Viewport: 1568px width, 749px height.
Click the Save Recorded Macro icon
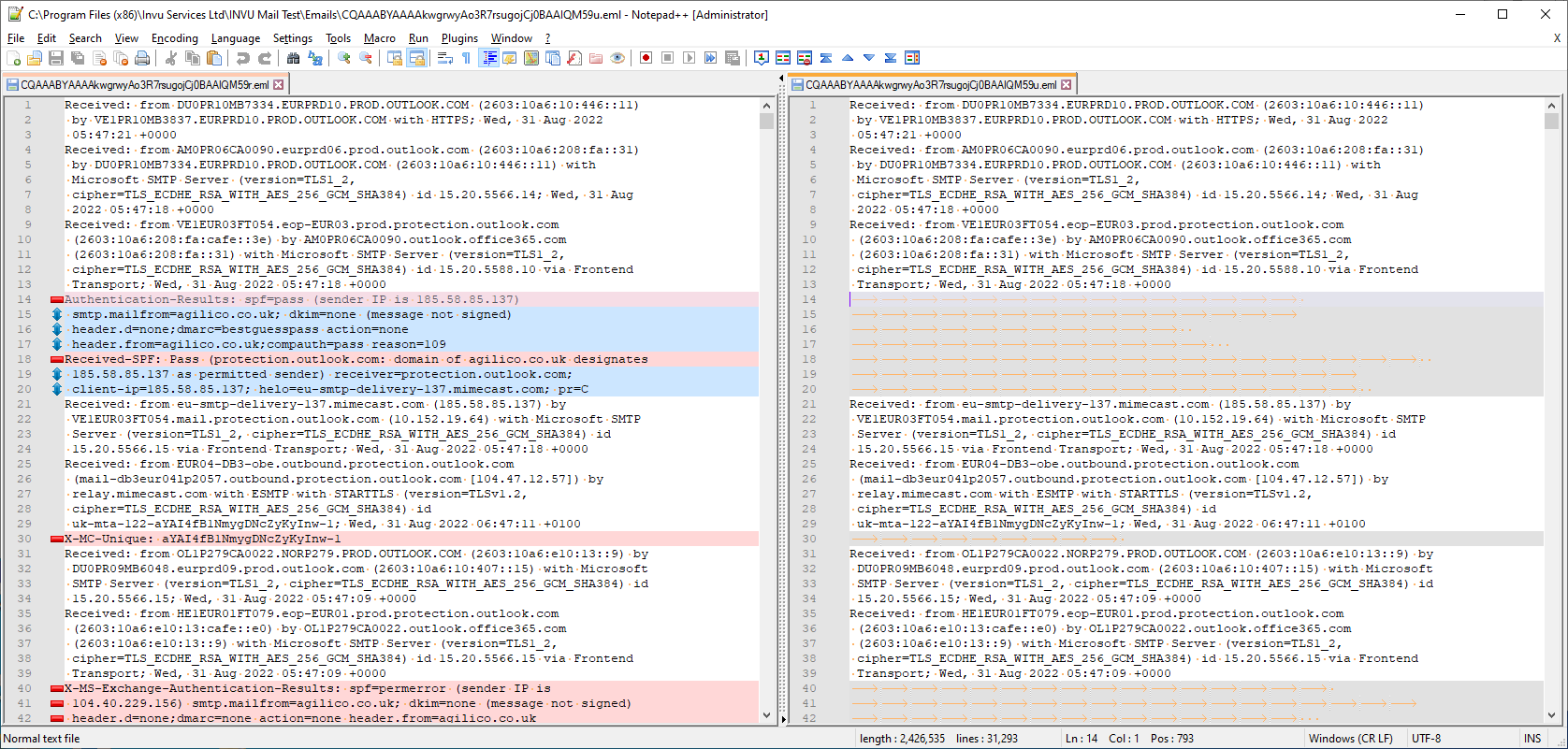tap(732, 58)
